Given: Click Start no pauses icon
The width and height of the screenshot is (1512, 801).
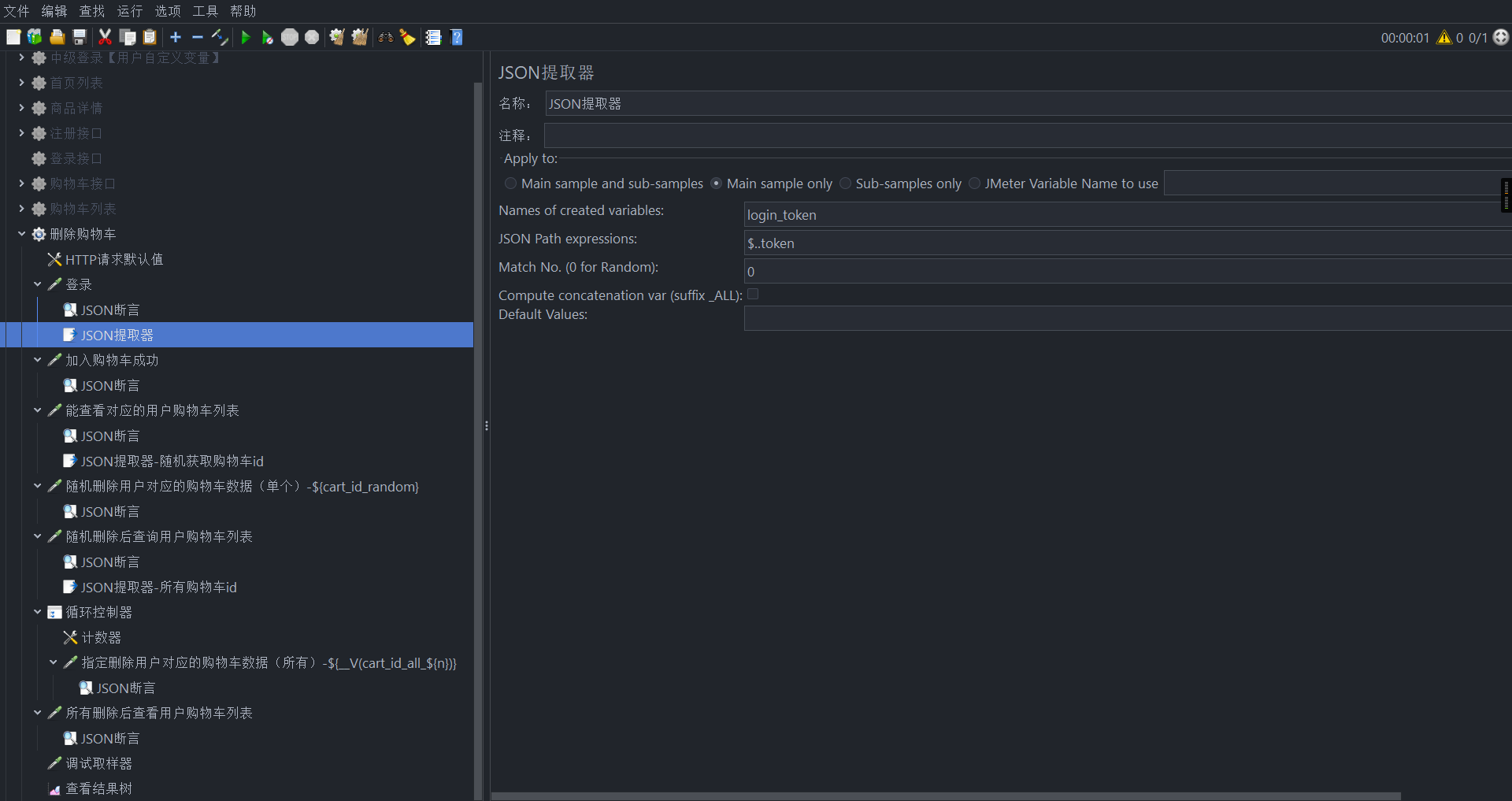Looking at the screenshot, I should click(268, 37).
